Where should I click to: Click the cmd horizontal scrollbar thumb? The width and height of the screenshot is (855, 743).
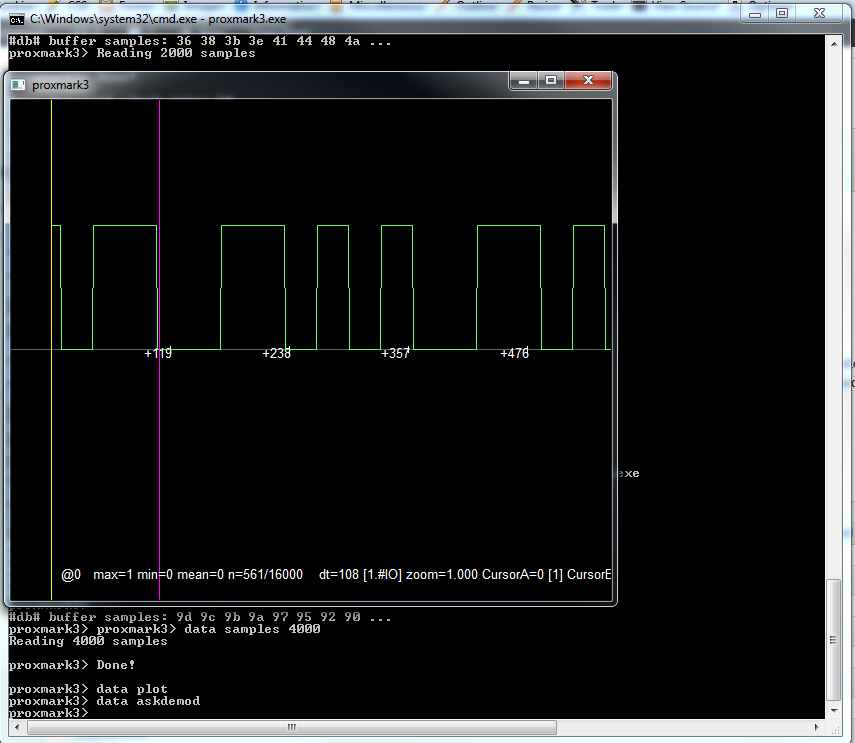tap(292, 727)
